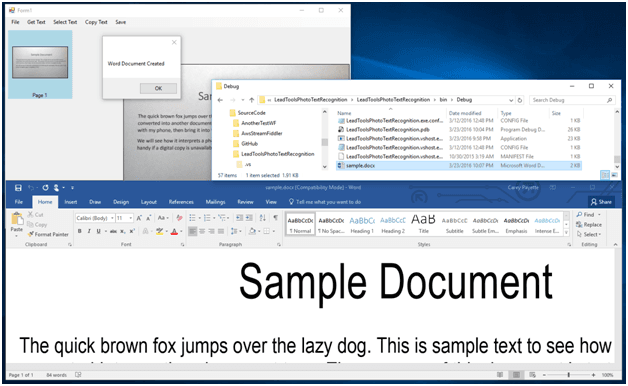Increase font size with grow font icon
The image size is (628, 386).
(139, 218)
